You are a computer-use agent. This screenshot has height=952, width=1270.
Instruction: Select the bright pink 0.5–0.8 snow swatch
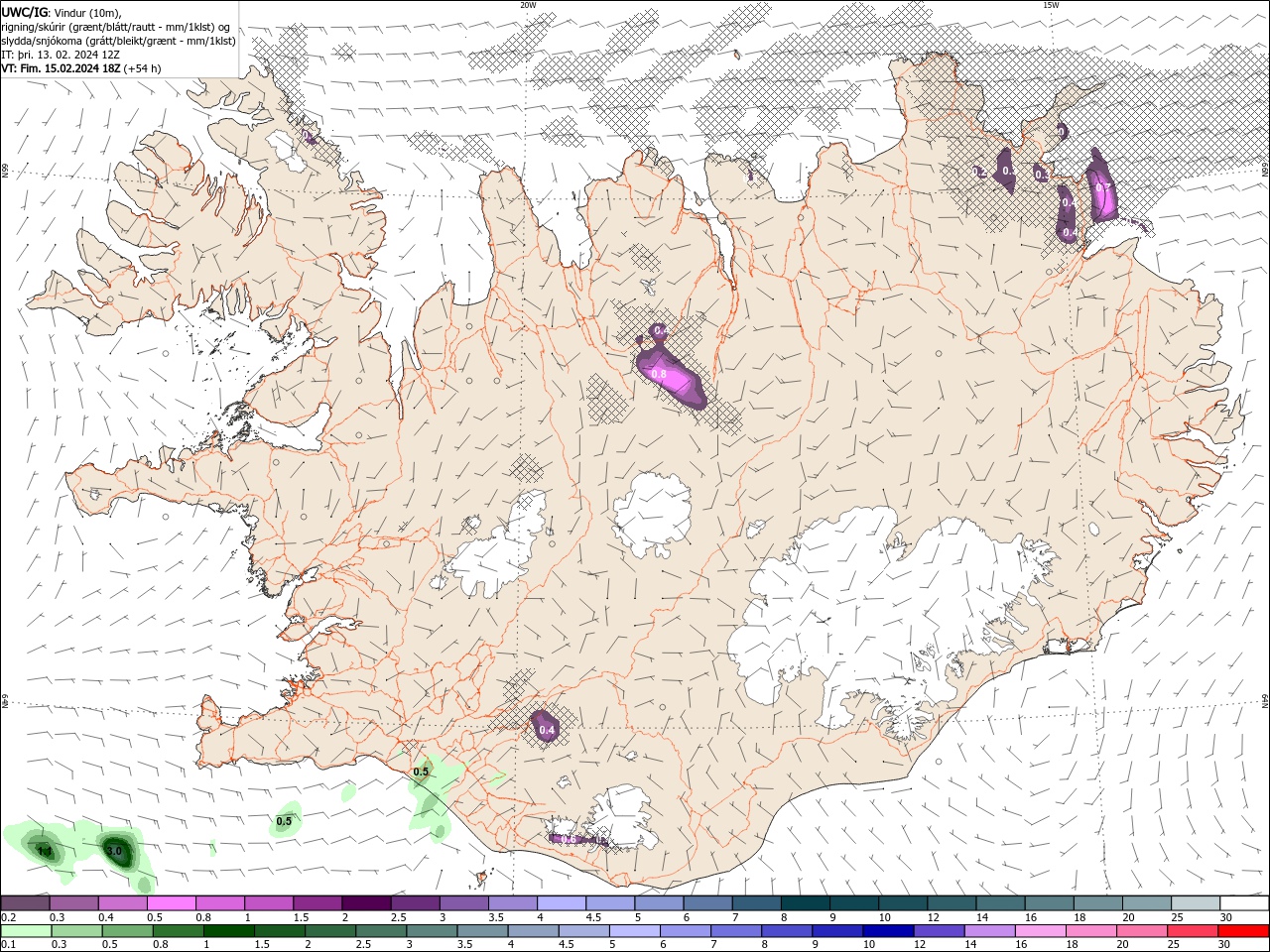171,903
